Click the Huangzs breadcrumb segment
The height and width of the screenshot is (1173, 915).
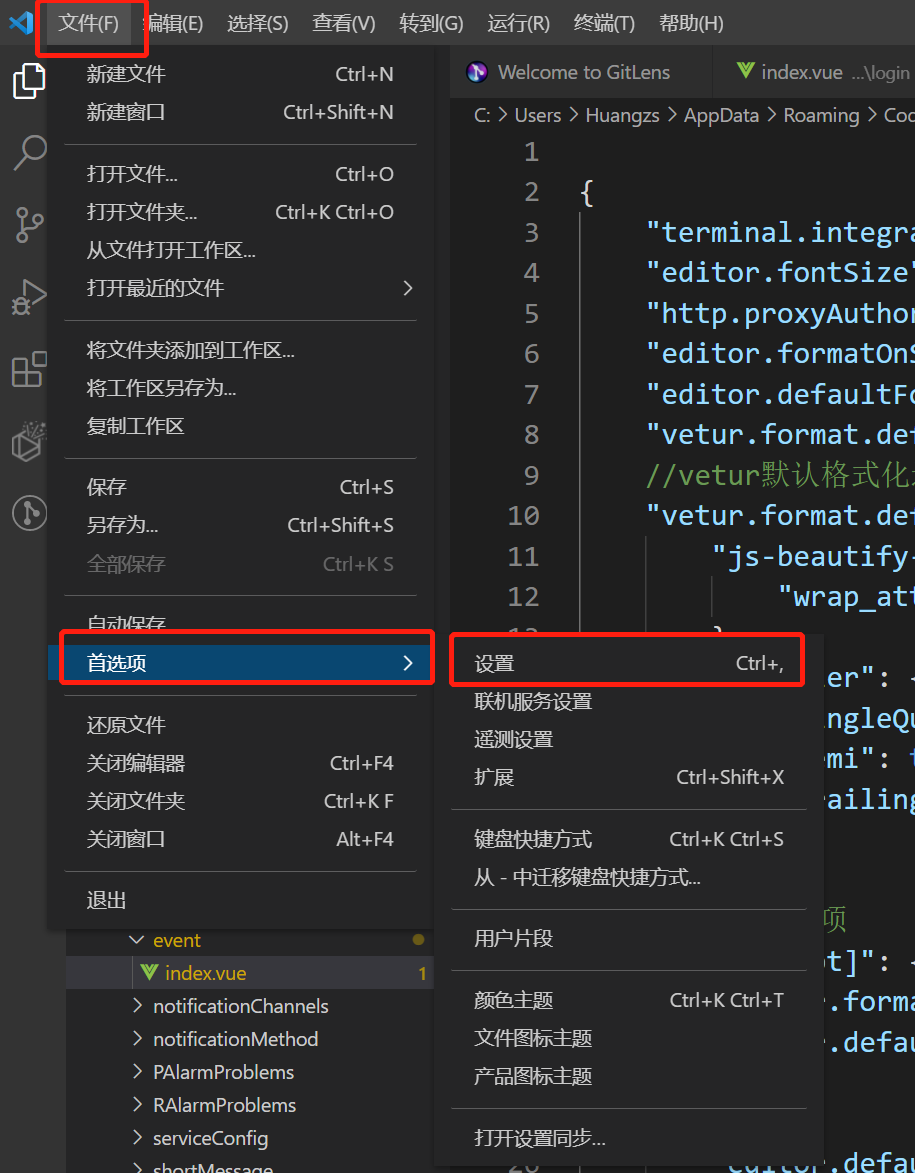(622, 115)
